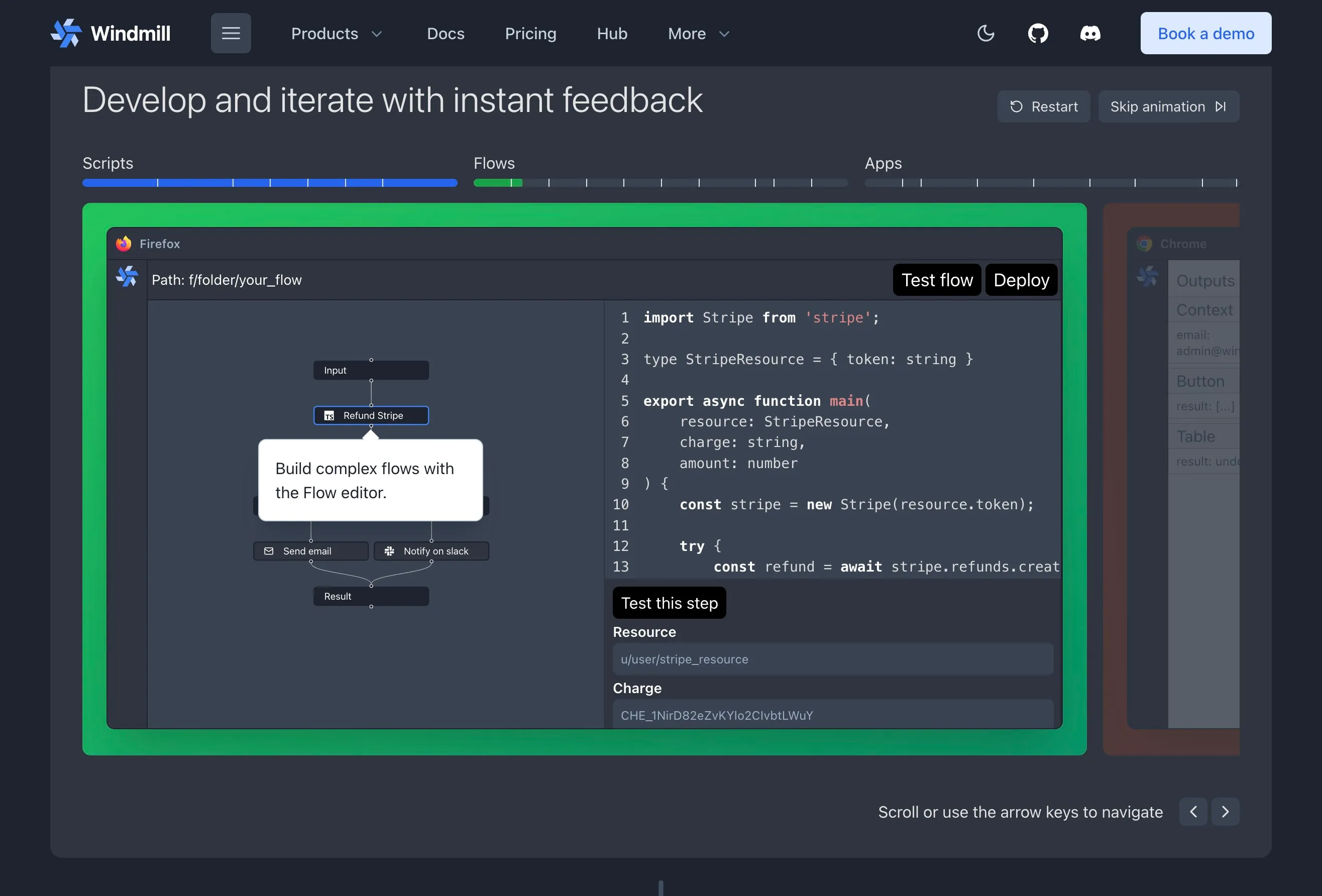This screenshot has height=896, width=1322.
Task: Select the Send email flow node
Action: tap(310, 550)
